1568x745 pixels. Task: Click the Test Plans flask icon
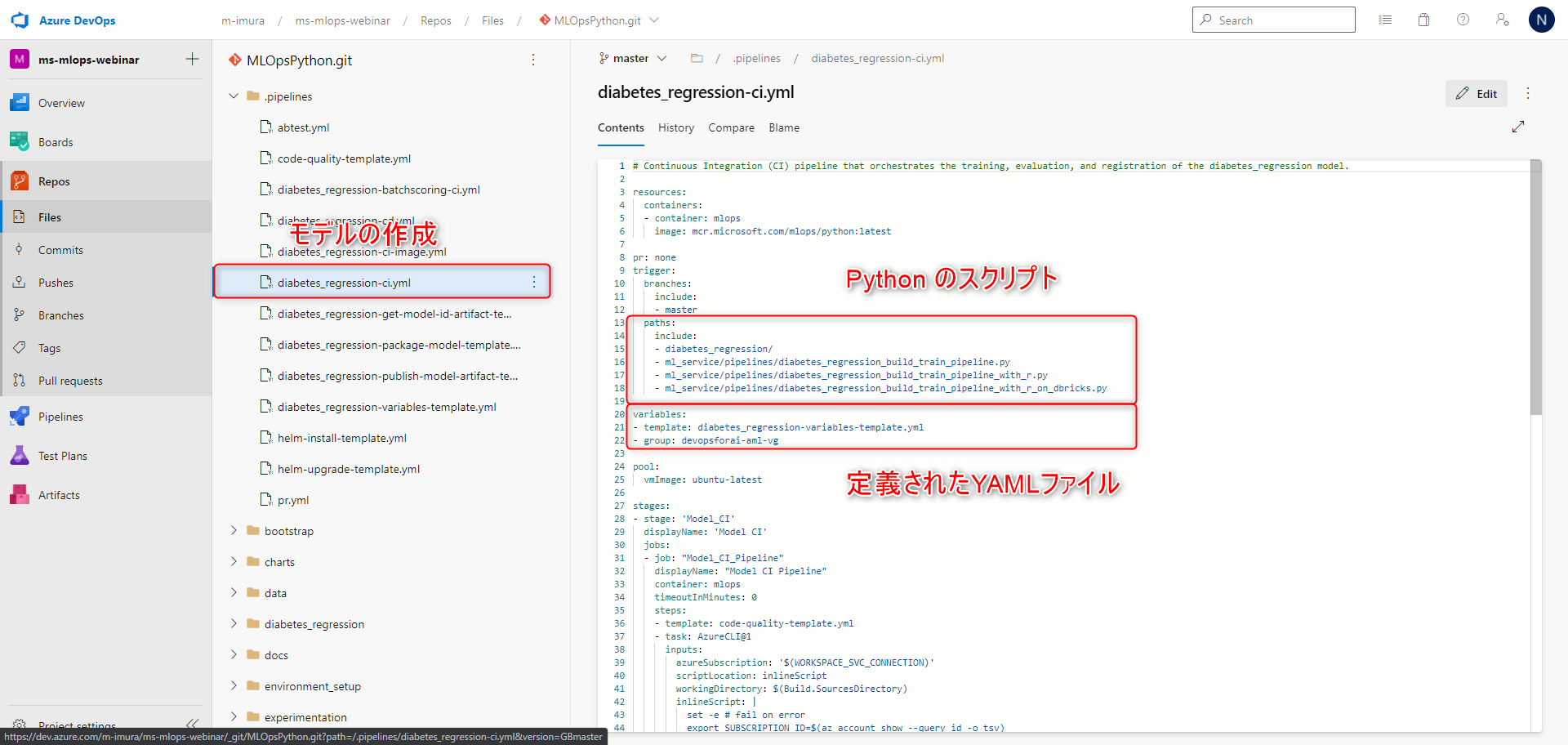click(20, 456)
